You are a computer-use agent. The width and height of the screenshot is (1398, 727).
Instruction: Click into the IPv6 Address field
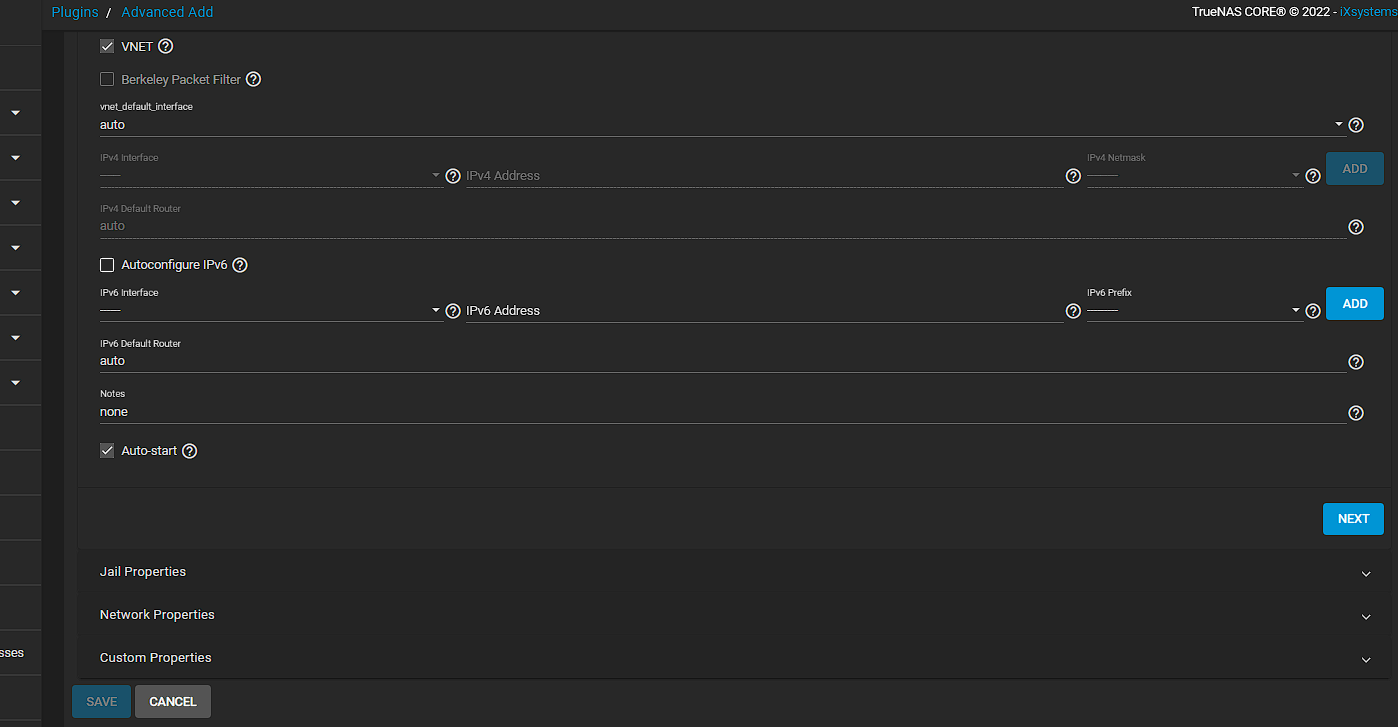[763, 311]
